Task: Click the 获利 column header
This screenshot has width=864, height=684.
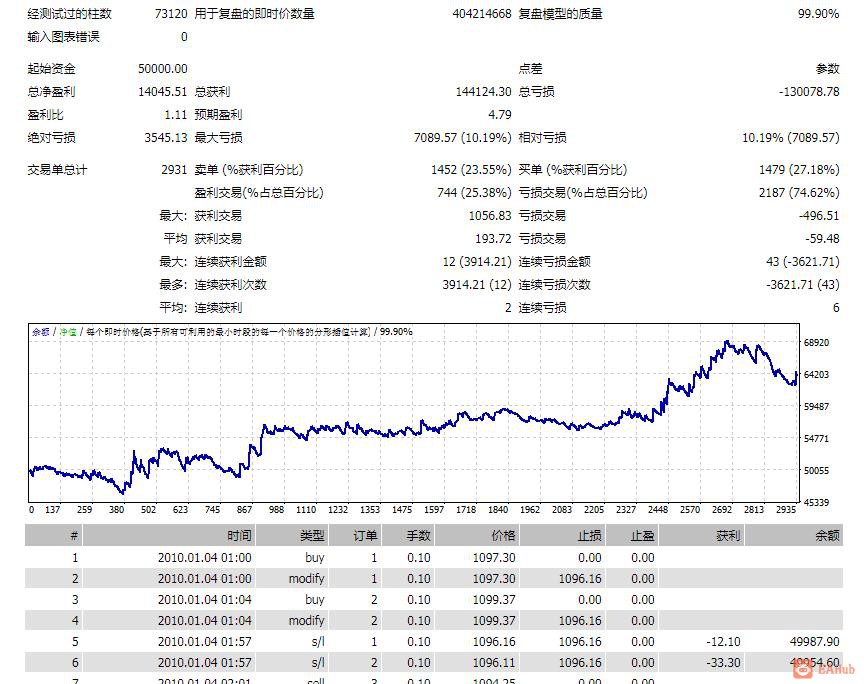Action: [x=727, y=535]
